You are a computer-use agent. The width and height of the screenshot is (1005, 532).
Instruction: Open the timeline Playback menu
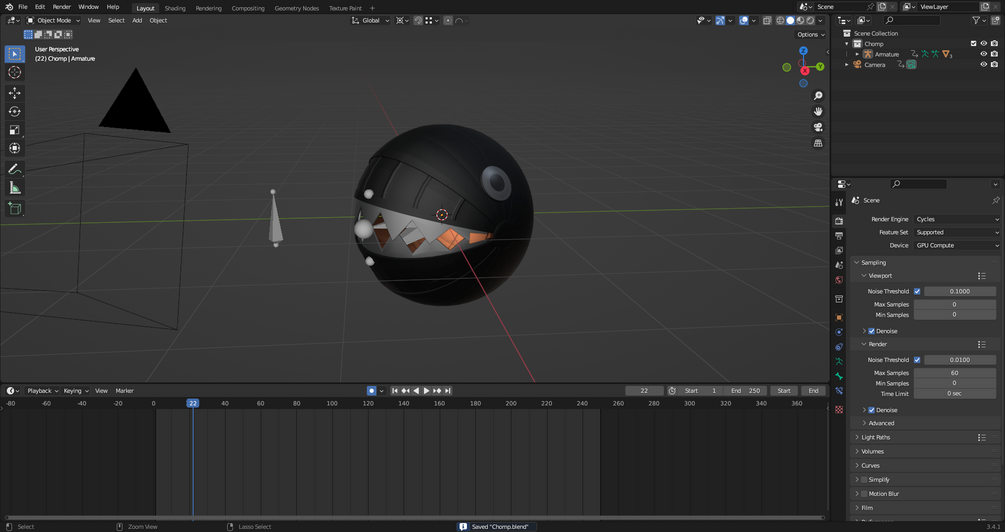point(42,391)
